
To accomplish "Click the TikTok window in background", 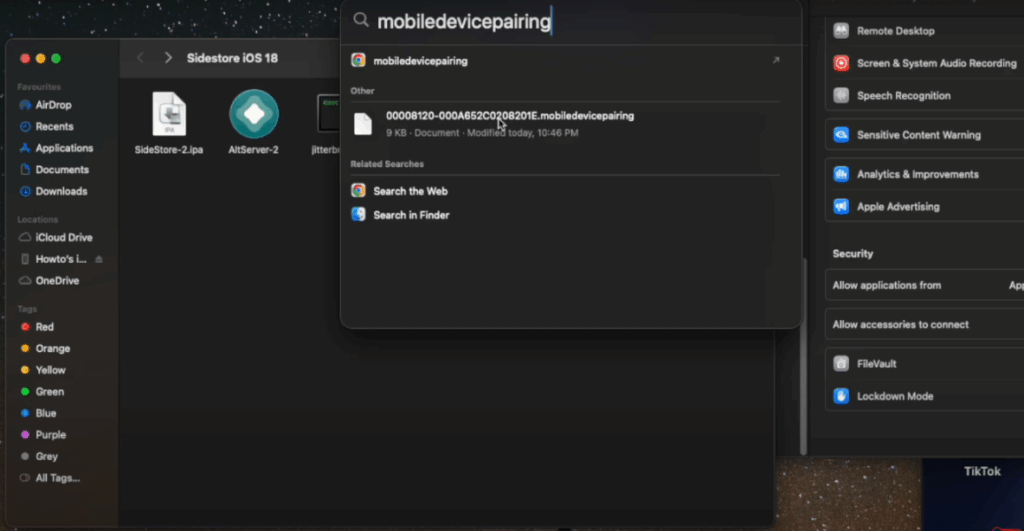I will [972, 494].
